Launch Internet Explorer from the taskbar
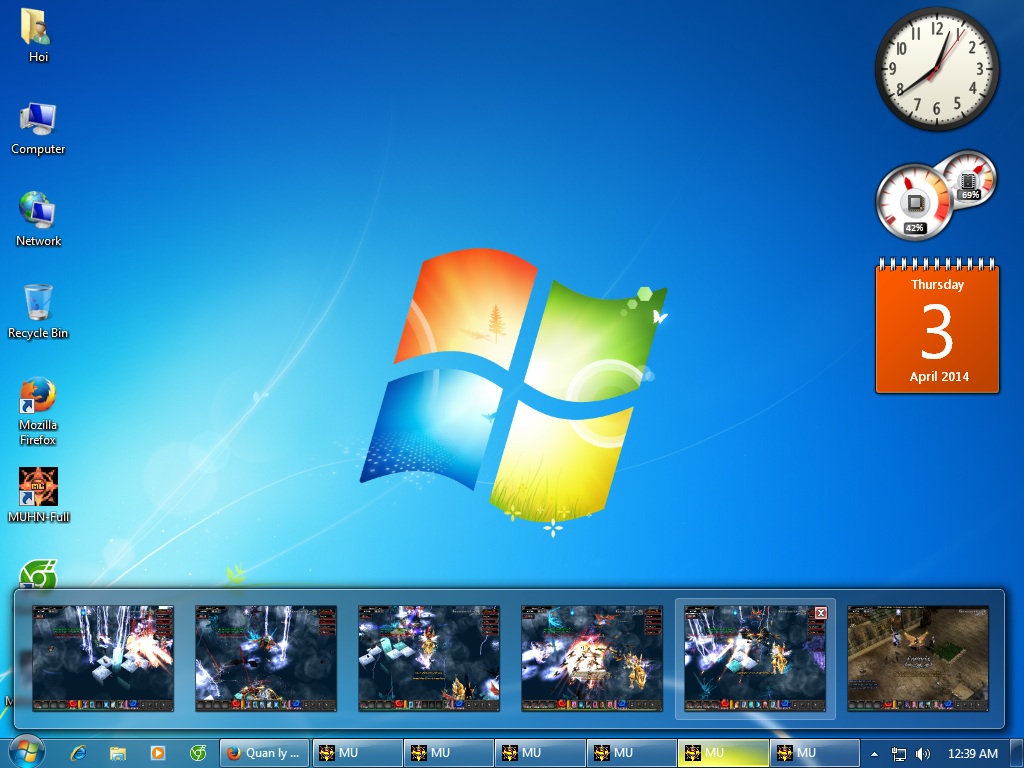Screen dimensions: 1024x768 (79, 753)
